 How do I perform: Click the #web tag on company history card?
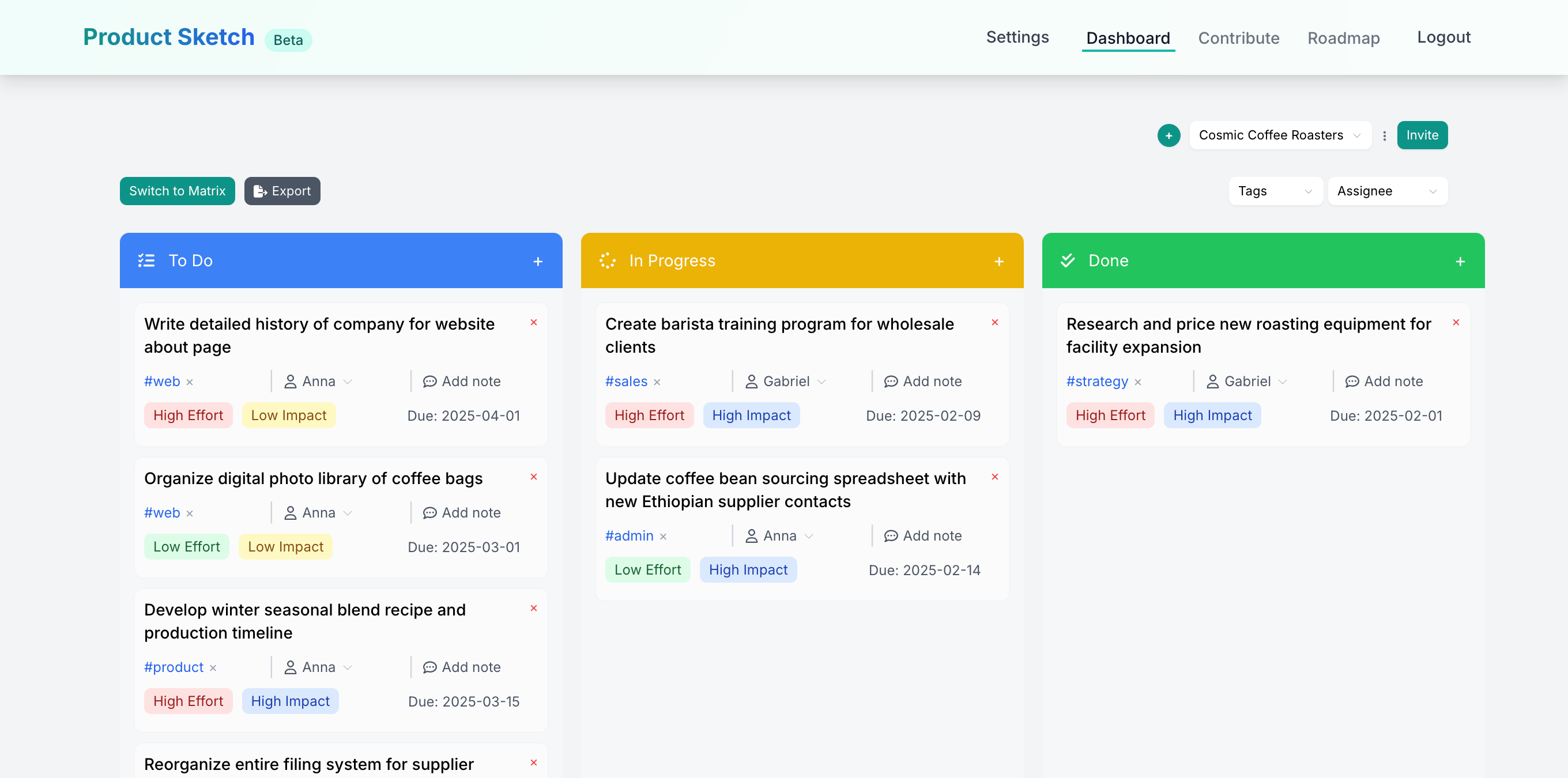[162, 382]
